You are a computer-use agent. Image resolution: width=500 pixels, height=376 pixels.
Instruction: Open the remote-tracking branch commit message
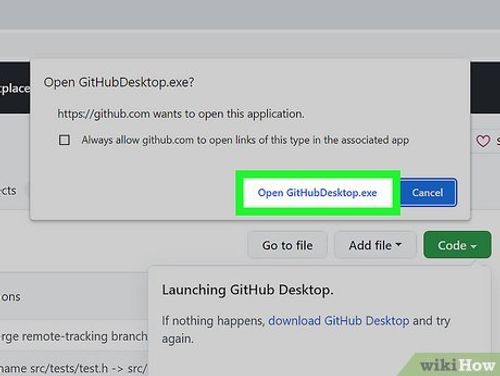73,337
